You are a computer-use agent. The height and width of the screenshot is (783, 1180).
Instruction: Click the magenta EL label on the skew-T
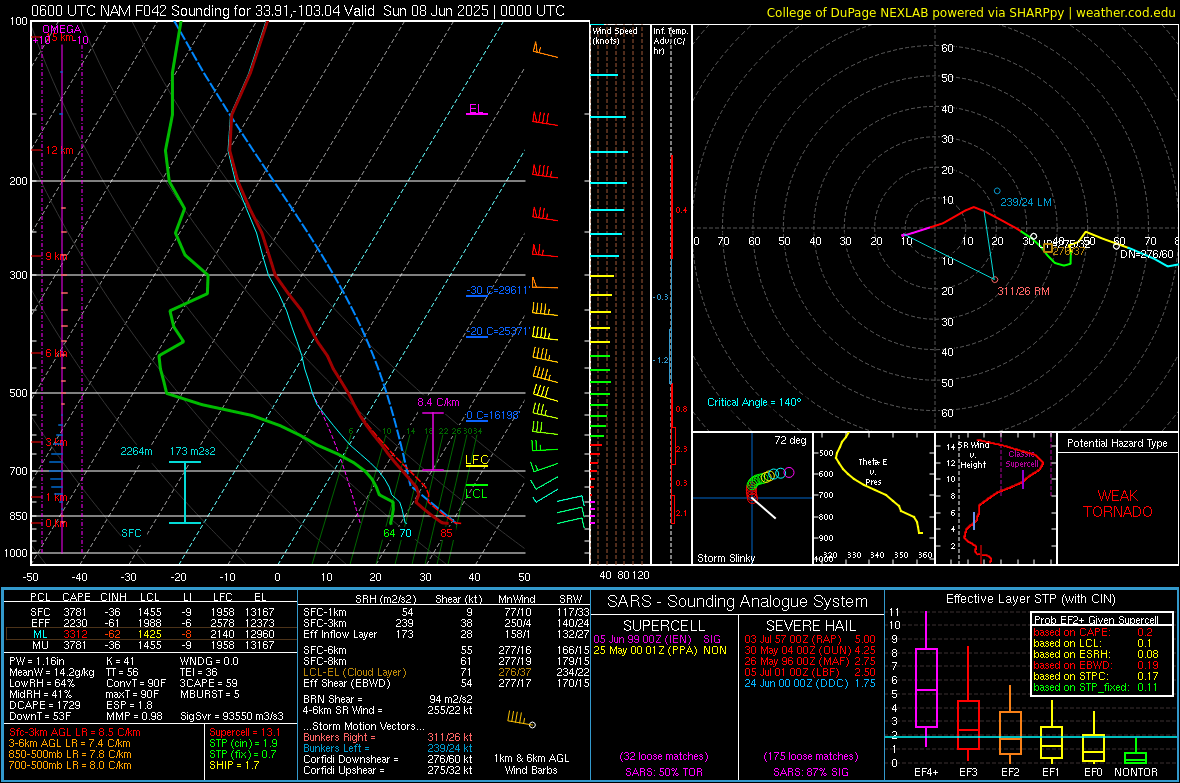point(476,108)
